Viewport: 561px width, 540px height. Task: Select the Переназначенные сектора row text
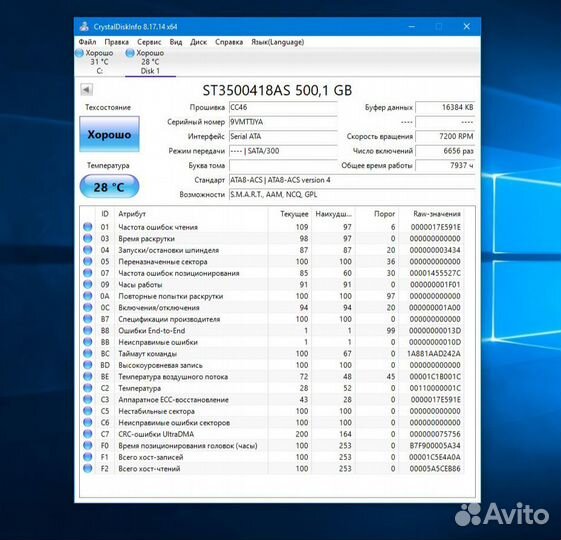[163, 262]
